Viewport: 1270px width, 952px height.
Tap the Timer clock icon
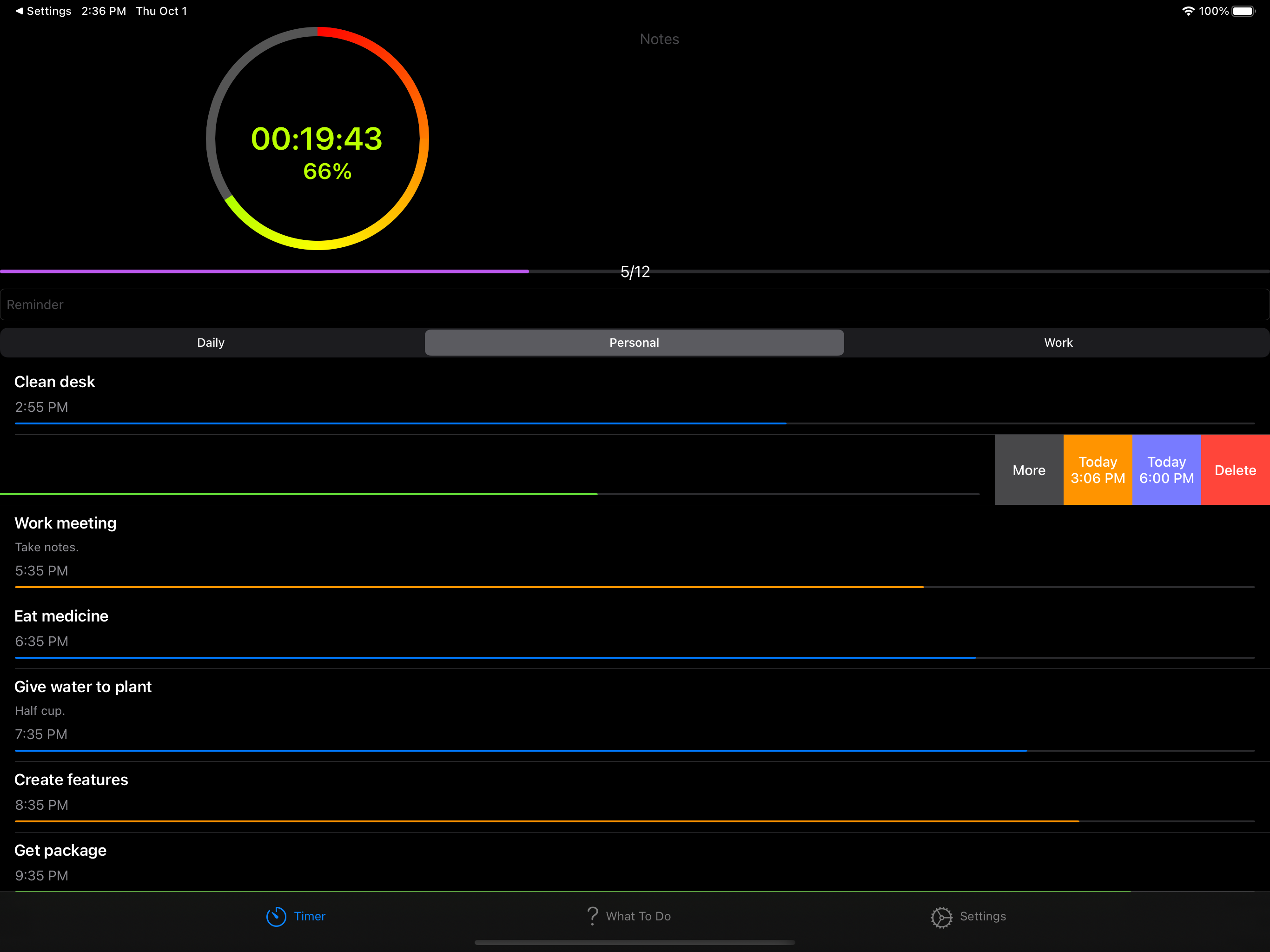276,916
